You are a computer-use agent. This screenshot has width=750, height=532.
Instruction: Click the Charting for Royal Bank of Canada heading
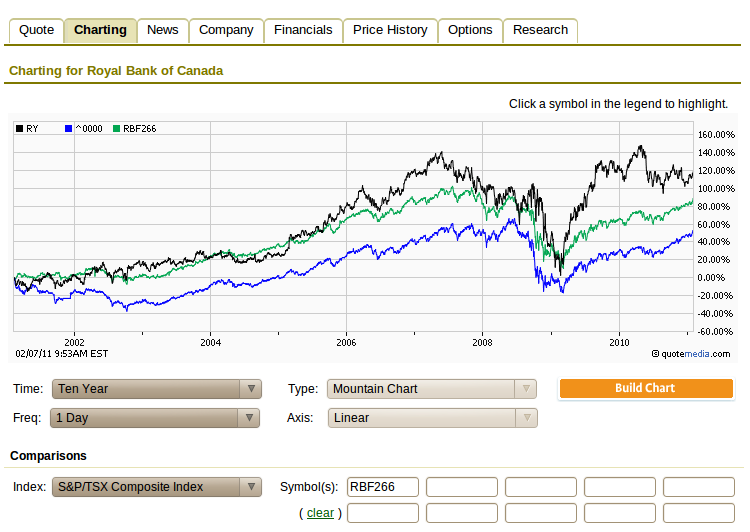click(x=116, y=71)
